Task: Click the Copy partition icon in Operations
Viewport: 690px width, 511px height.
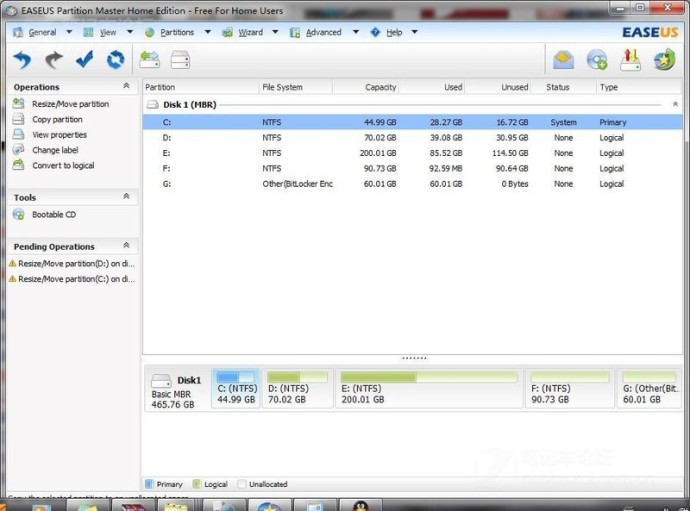Action: (19, 119)
